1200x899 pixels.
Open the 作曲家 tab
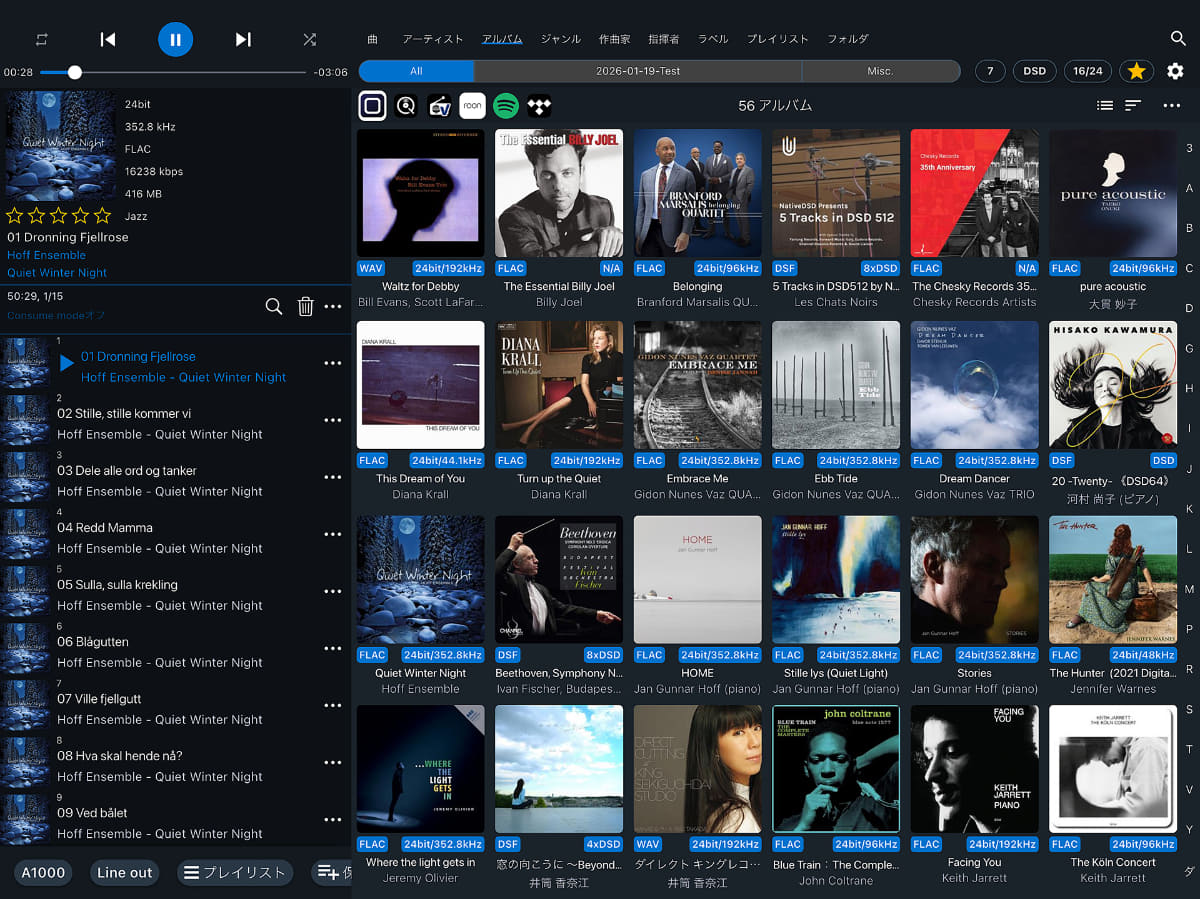[x=614, y=39]
